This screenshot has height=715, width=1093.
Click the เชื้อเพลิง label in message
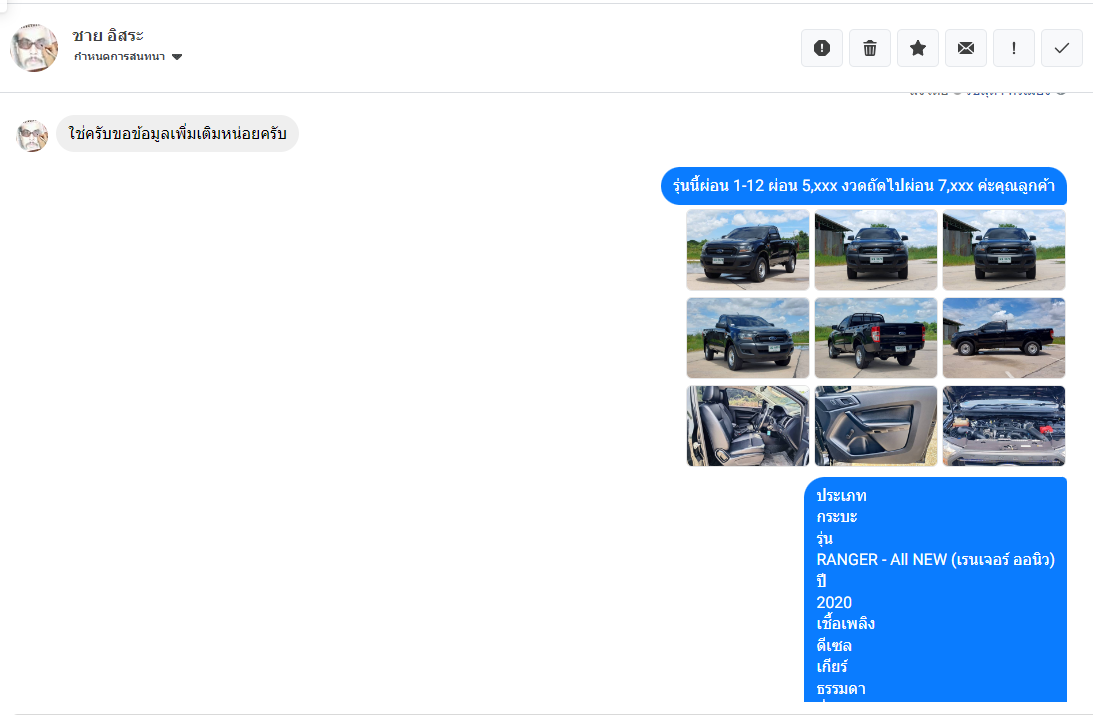click(x=846, y=624)
